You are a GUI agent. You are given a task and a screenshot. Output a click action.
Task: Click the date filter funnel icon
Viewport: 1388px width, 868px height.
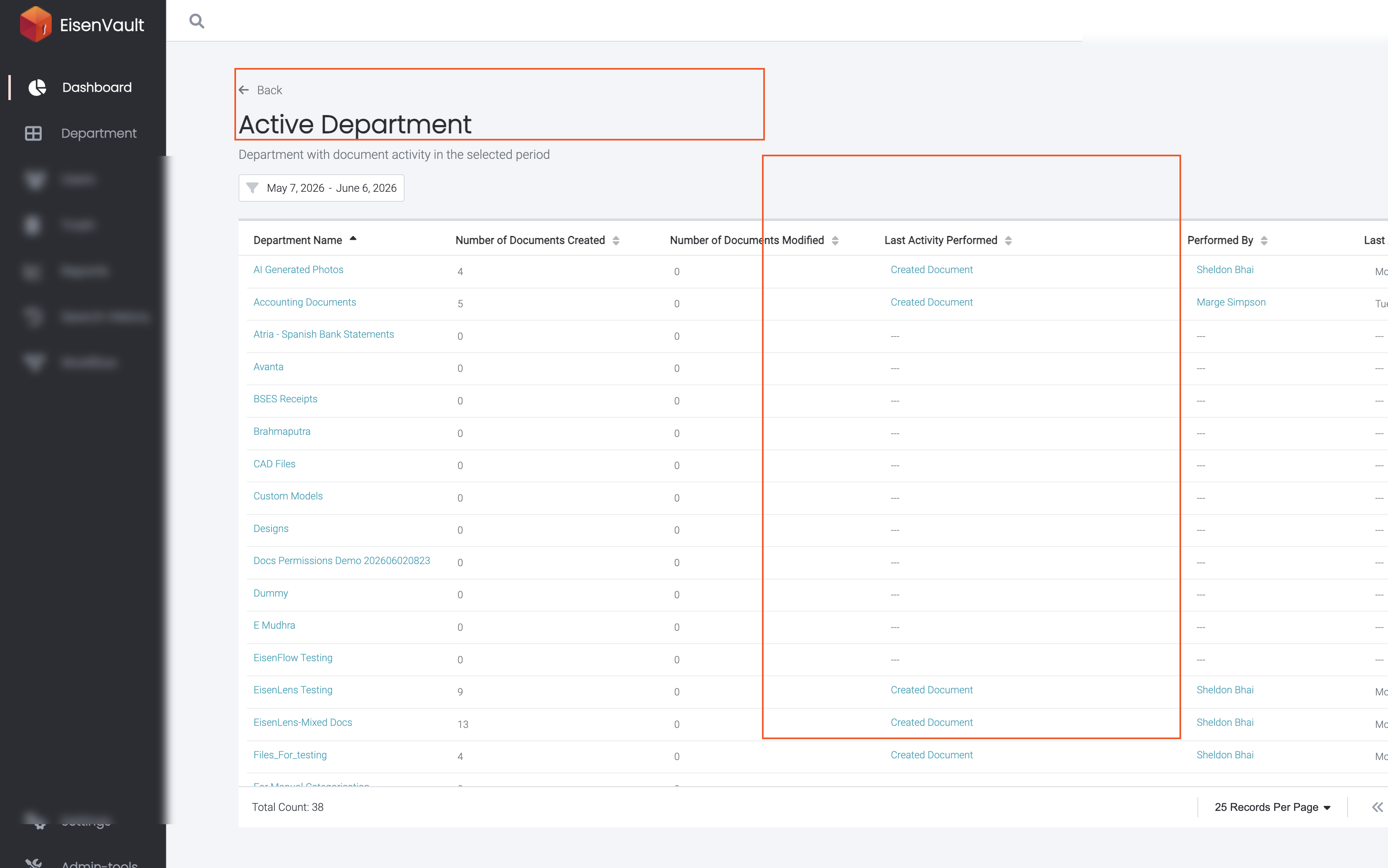click(252, 188)
